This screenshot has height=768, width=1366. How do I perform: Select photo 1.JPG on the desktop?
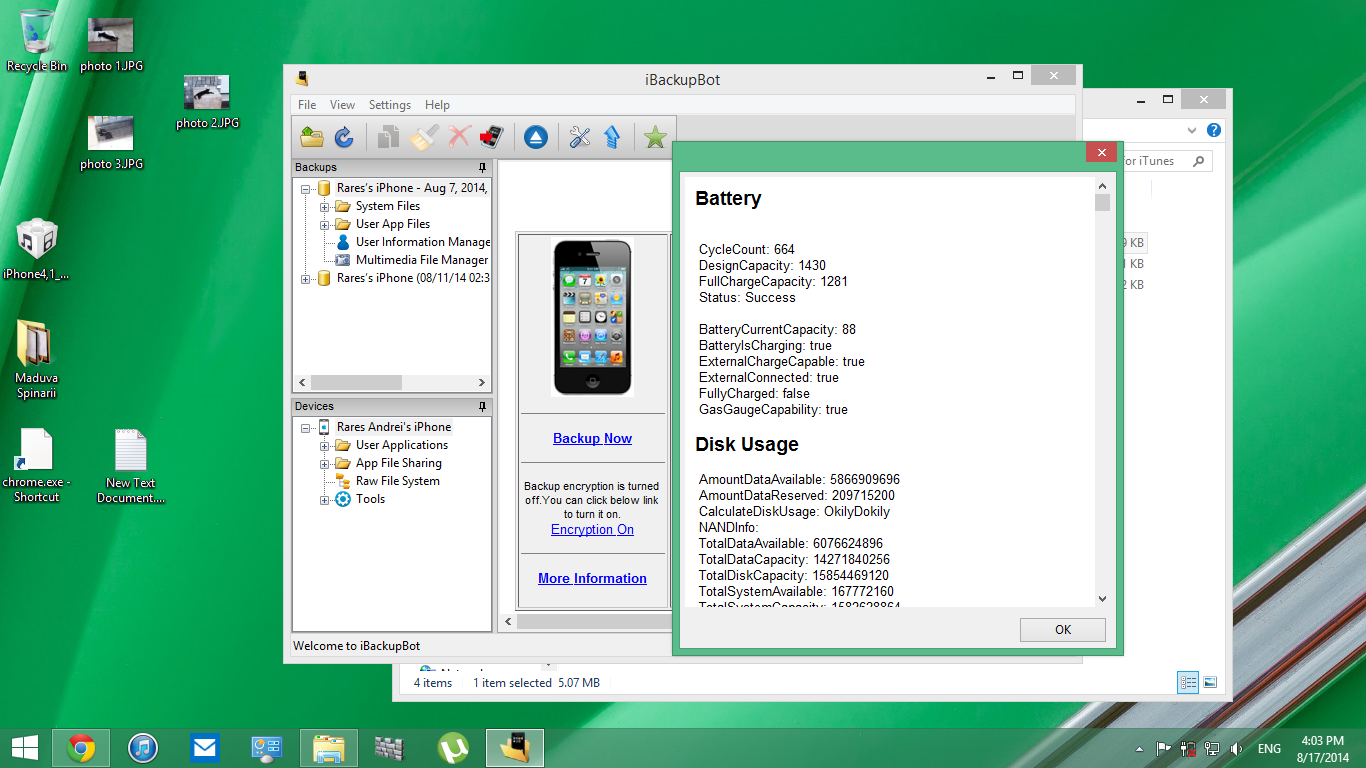pos(111,45)
